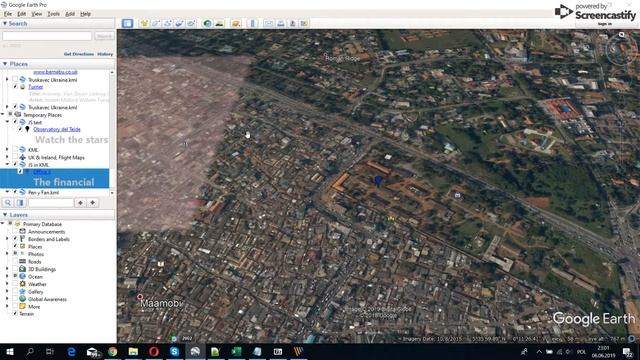Click the Places list scroll-down arrow
The image size is (640, 360).
(112, 192)
